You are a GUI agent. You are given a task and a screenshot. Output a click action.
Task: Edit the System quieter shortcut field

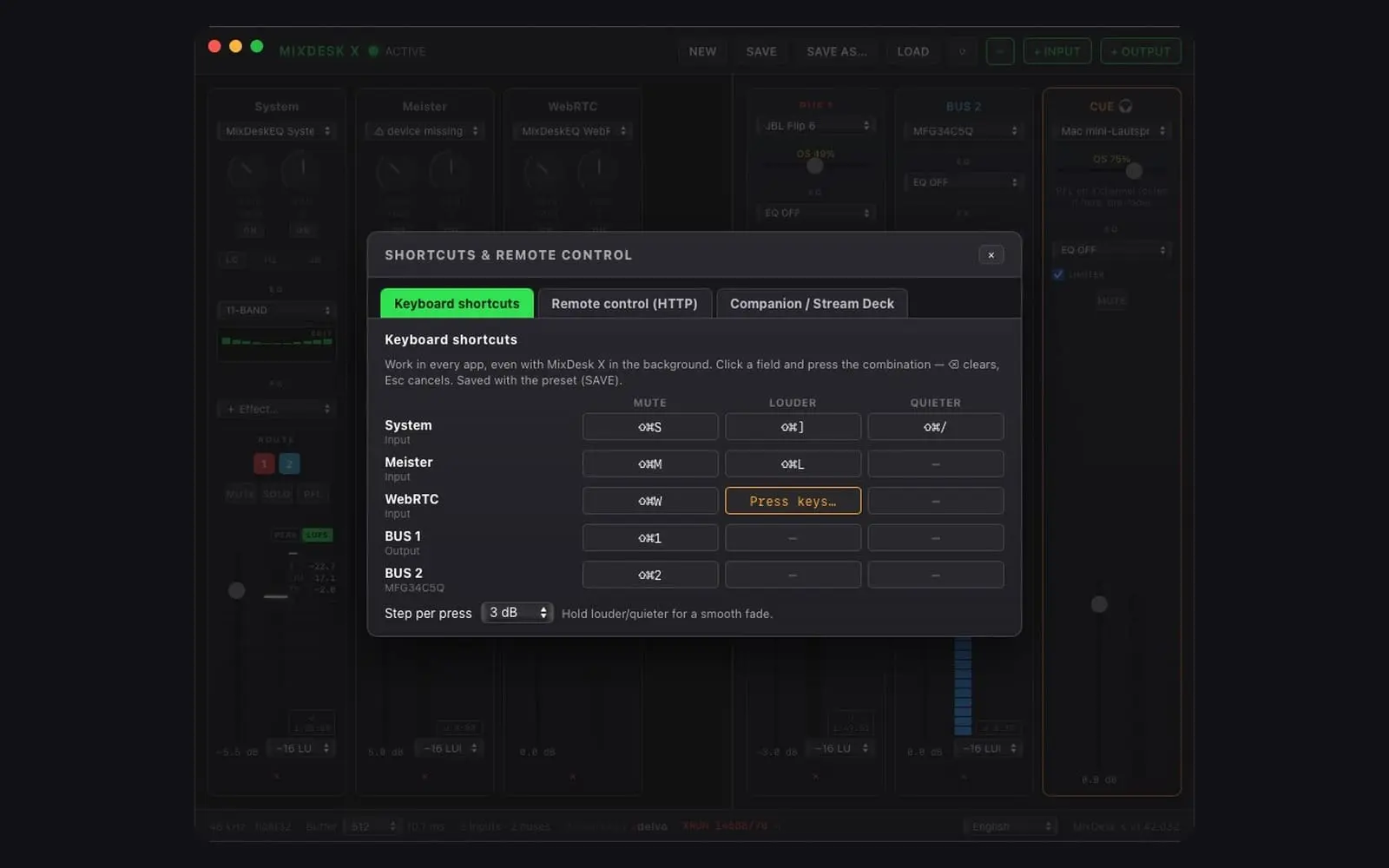pyautogui.click(x=936, y=427)
